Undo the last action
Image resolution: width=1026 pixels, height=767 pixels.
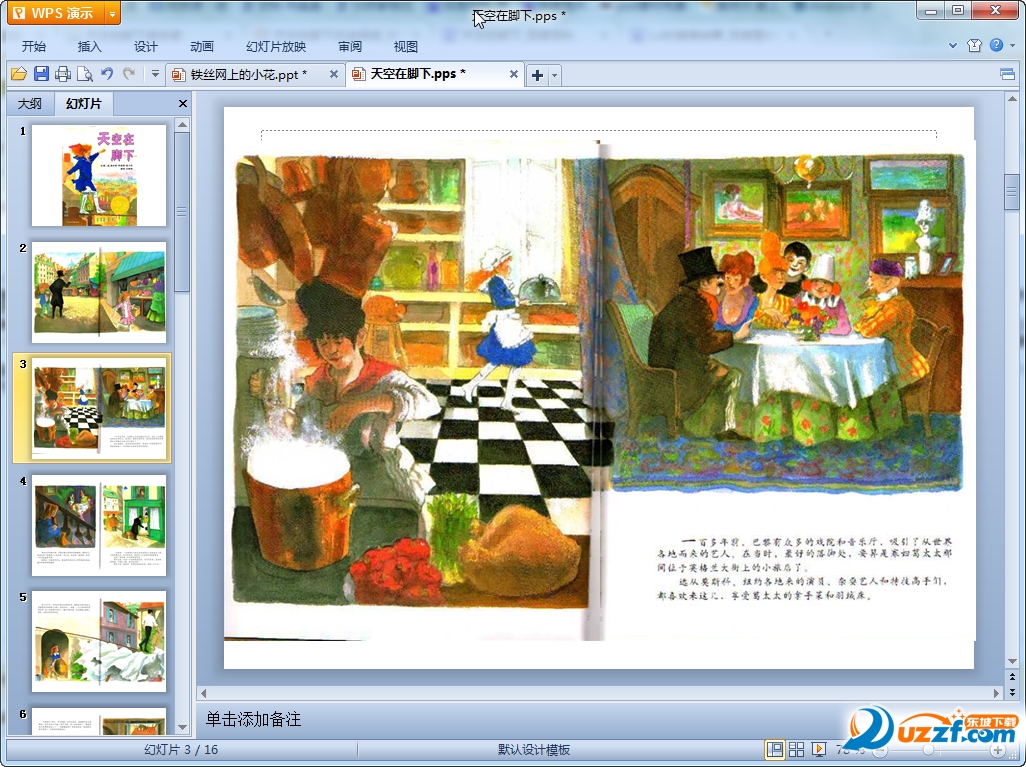(x=107, y=74)
